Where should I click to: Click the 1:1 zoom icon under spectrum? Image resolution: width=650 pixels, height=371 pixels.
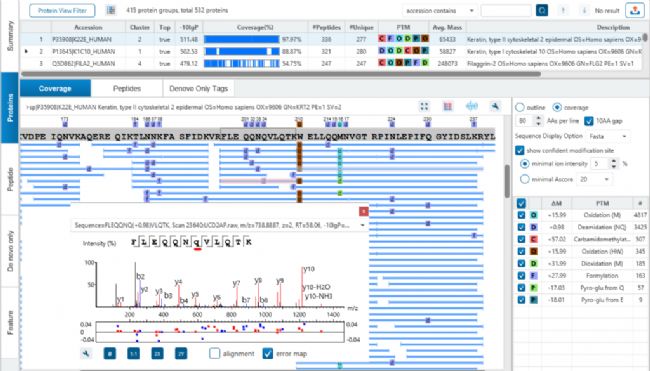(x=133, y=354)
